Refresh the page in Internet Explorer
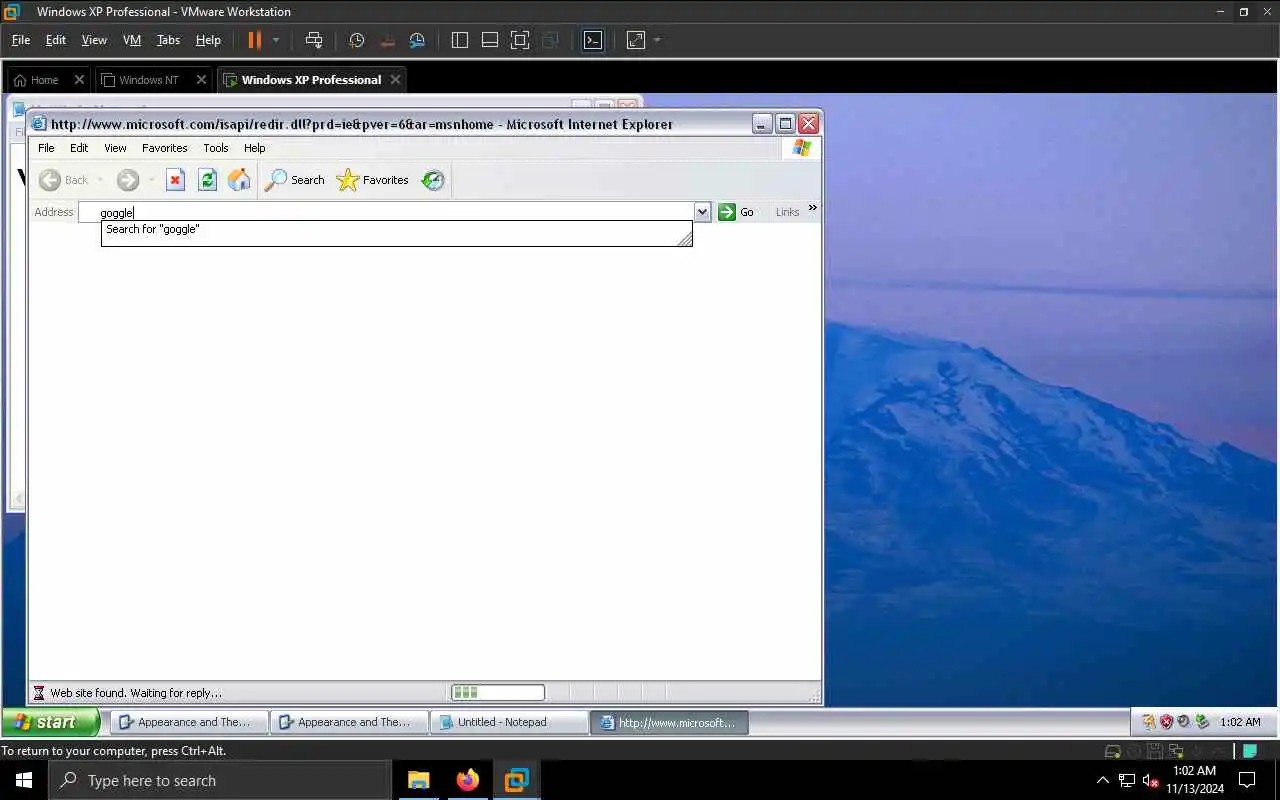Image resolution: width=1280 pixels, height=800 pixels. click(x=207, y=180)
